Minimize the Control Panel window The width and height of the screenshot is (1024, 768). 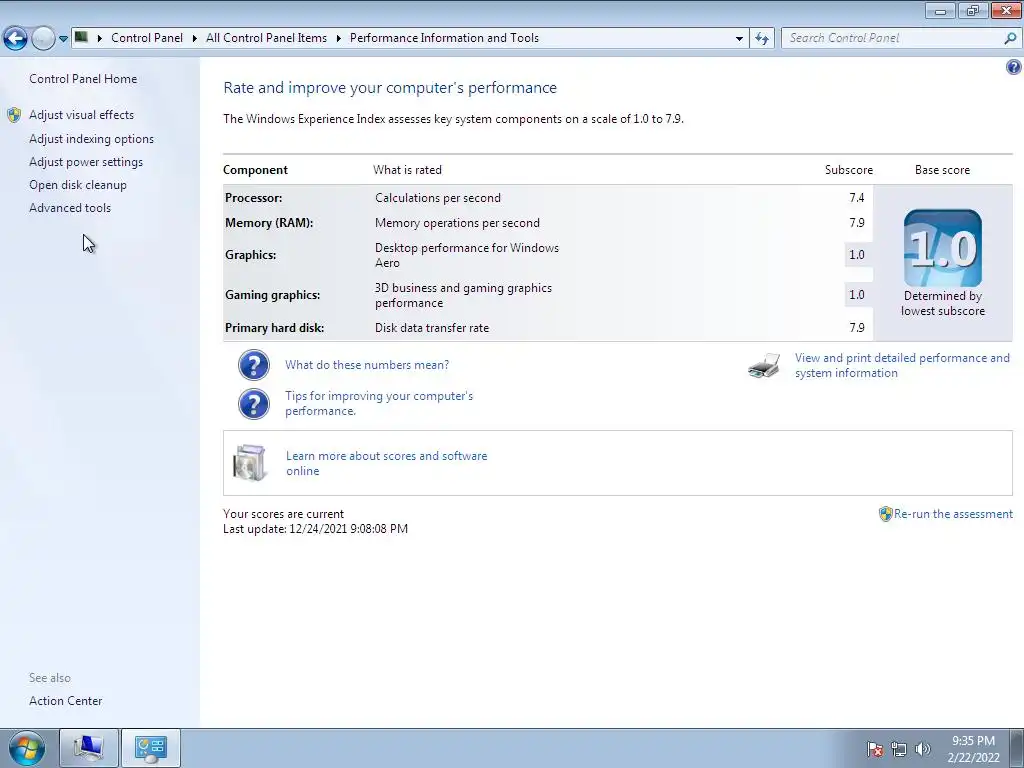click(940, 10)
